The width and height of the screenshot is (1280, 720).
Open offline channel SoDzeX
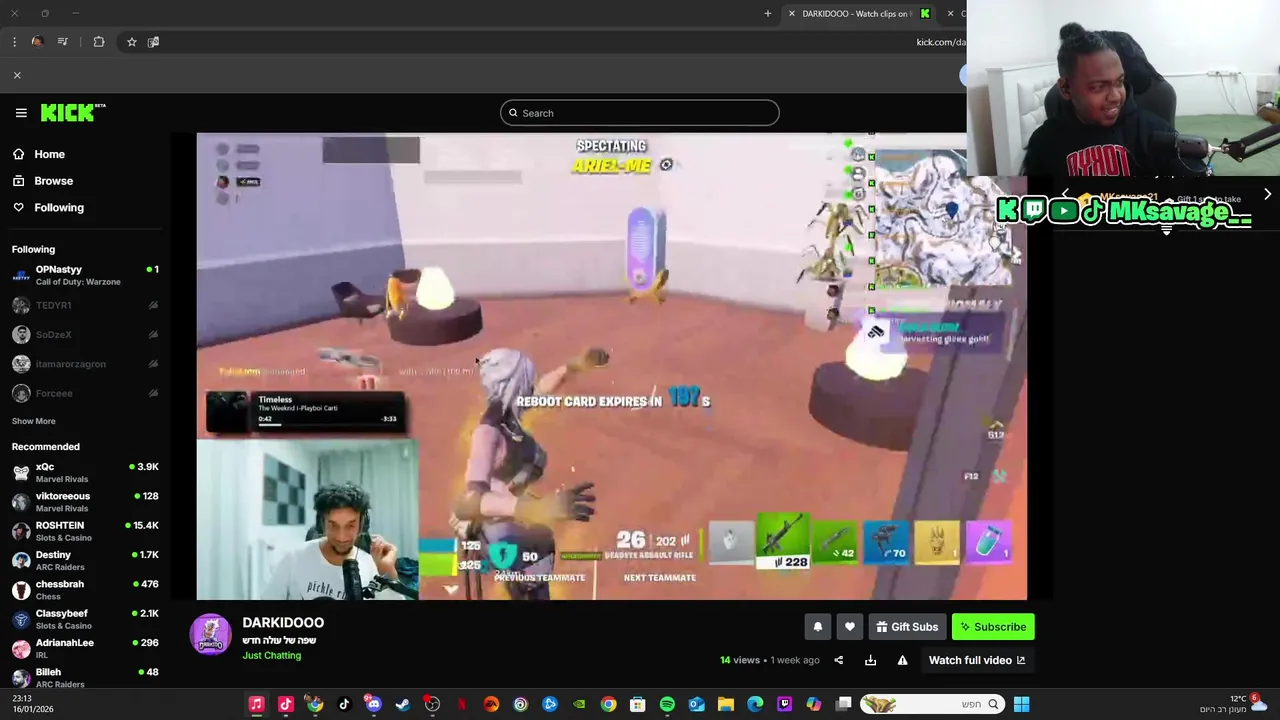pos(85,334)
